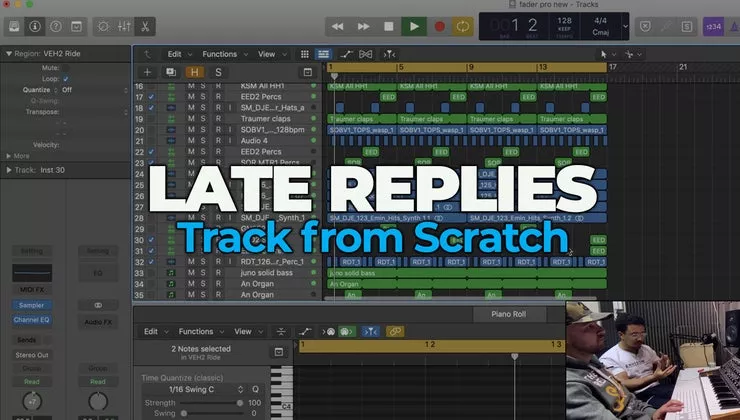
Task: Click the Fast Forward transport button
Action: coord(363,26)
